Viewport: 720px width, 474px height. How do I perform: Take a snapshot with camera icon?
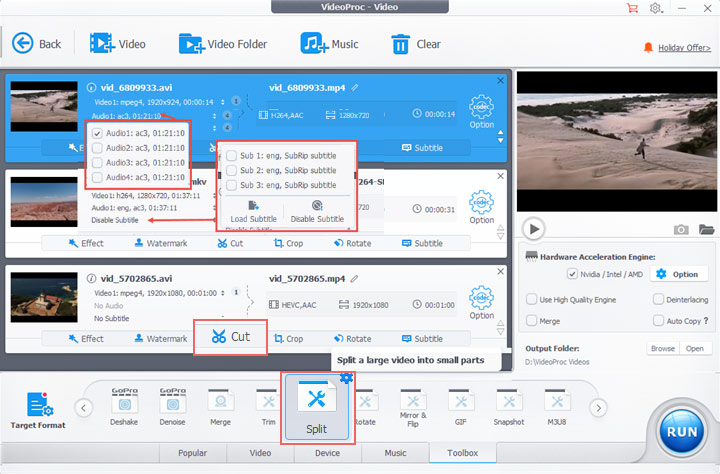pos(681,229)
